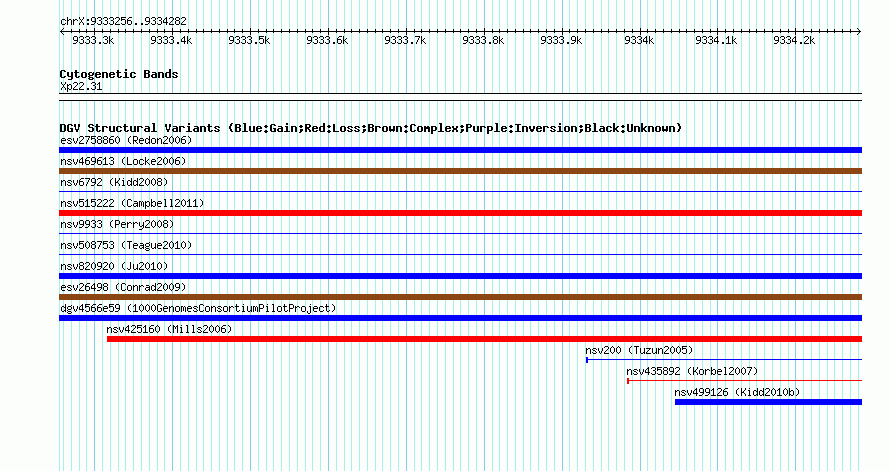Select the brown bar under nsv469613
890x471 pixels.
[x=460, y=171]
